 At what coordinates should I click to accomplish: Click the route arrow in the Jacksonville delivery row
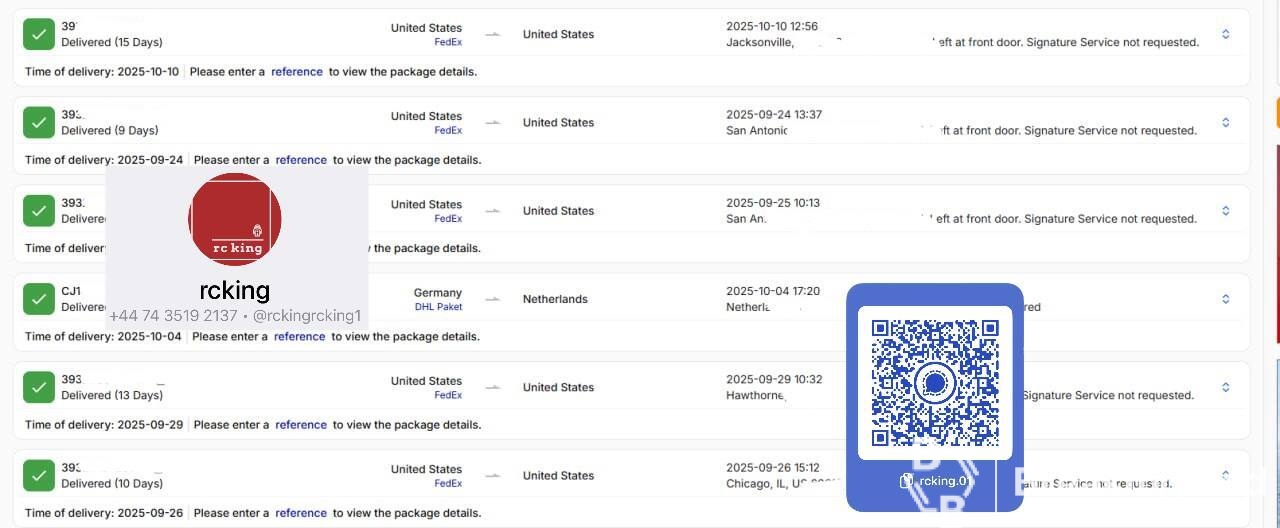[x=492, y=35]
